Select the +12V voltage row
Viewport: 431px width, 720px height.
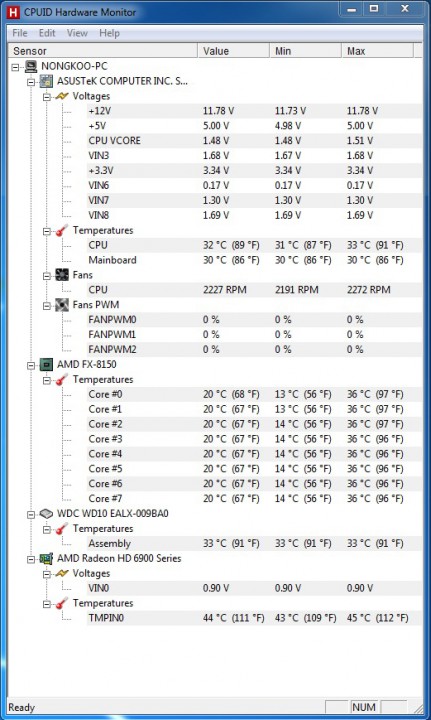click(x=255, y=111)
